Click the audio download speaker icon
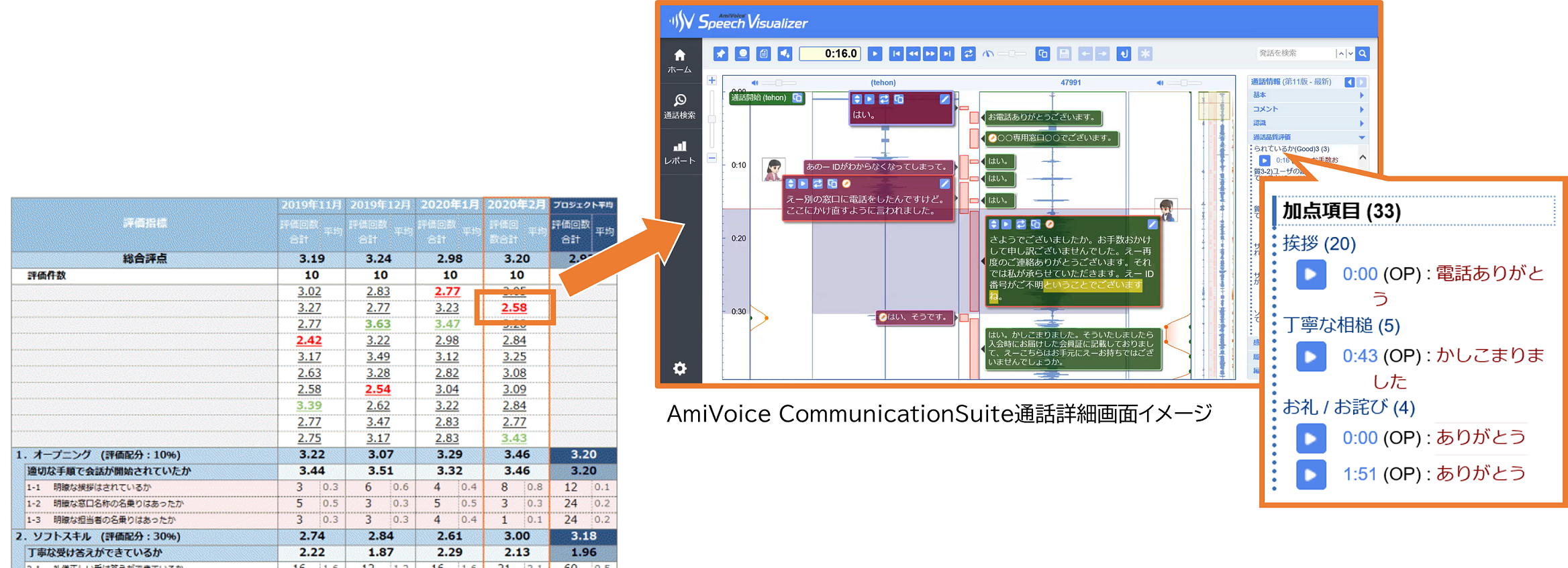The width and height of the screenshot is (1568, 568). 785,54
